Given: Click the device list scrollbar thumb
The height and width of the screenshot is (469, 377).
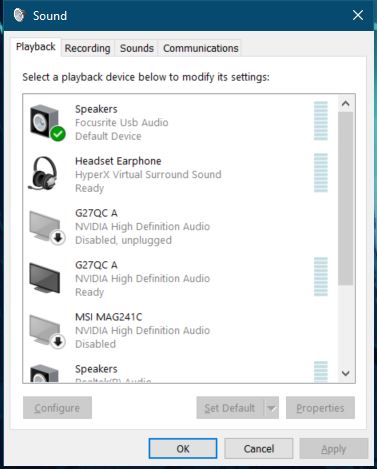Looking at the screenshot, I should coord(346,199).
